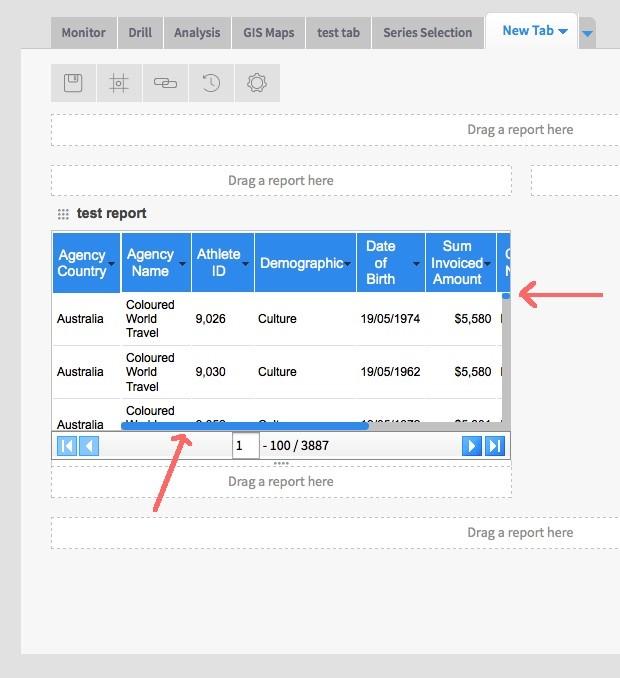This screenshot has height=678, width=620.
Task: Switch to the Drill tab
Action: coord(140,33)
